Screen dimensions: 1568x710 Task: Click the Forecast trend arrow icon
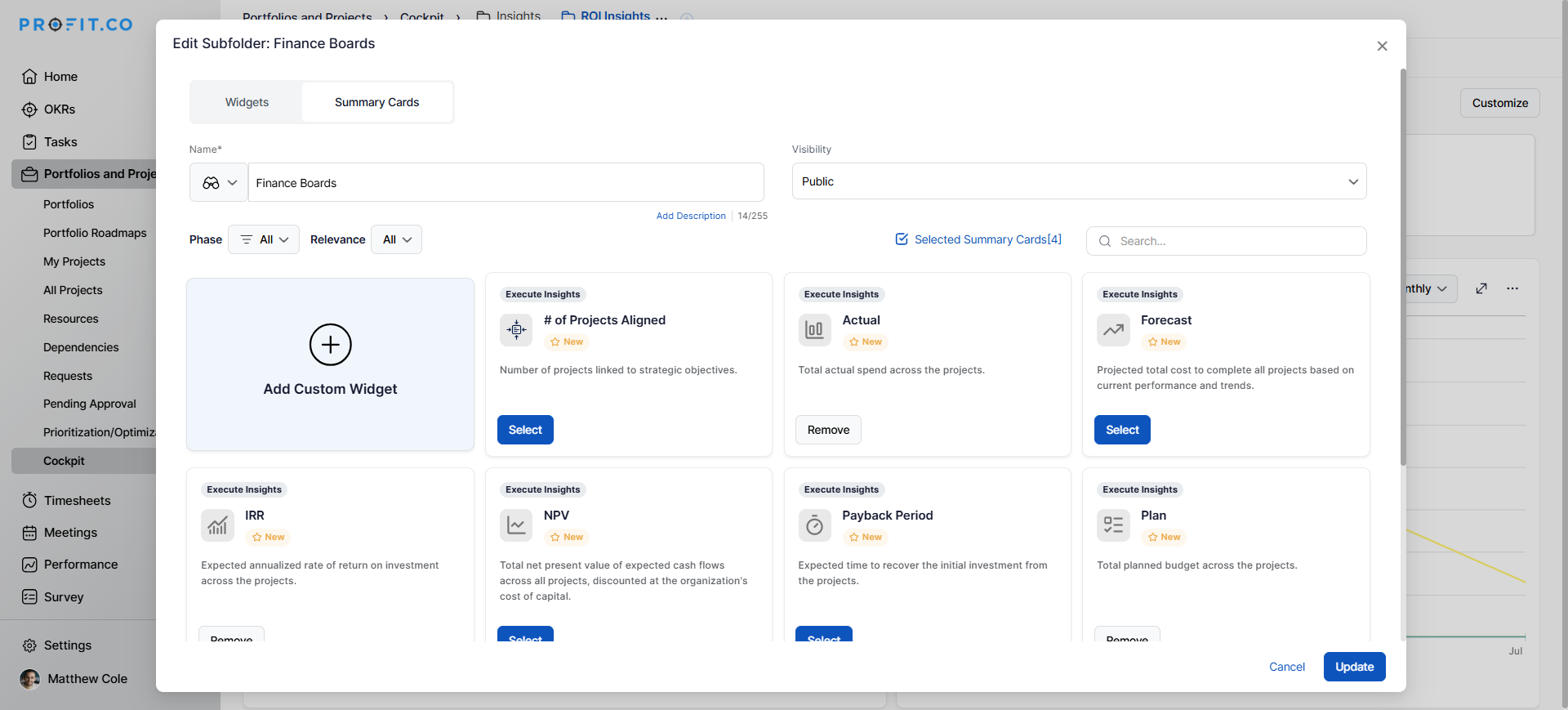pos(1113,330)
